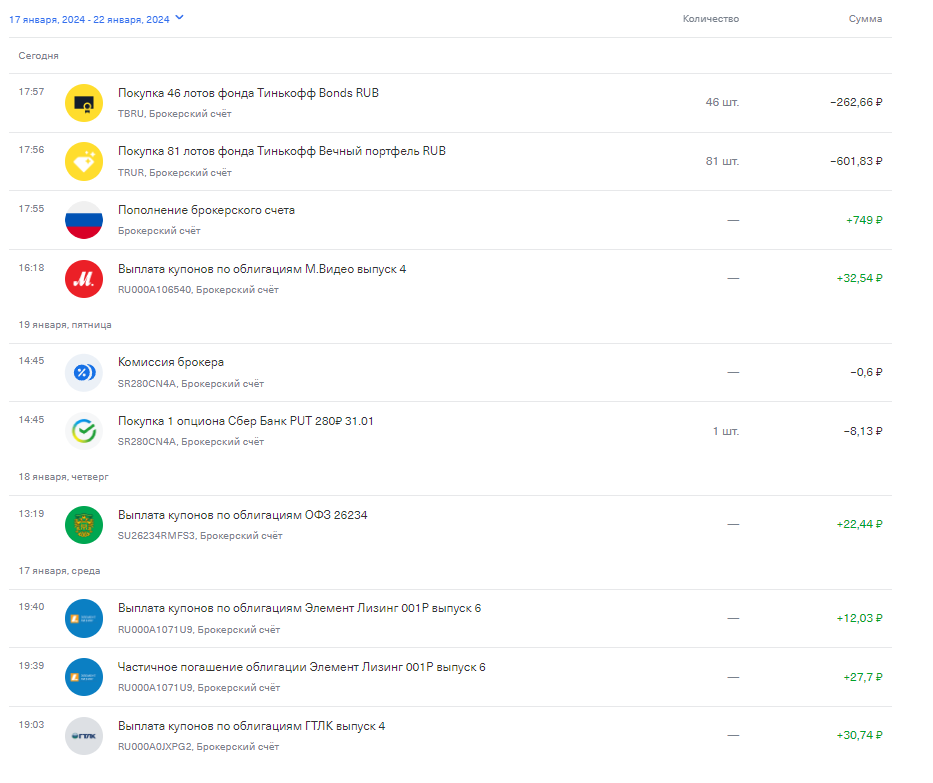
Task: Click the broker commission icon
Action: point(84,371)
